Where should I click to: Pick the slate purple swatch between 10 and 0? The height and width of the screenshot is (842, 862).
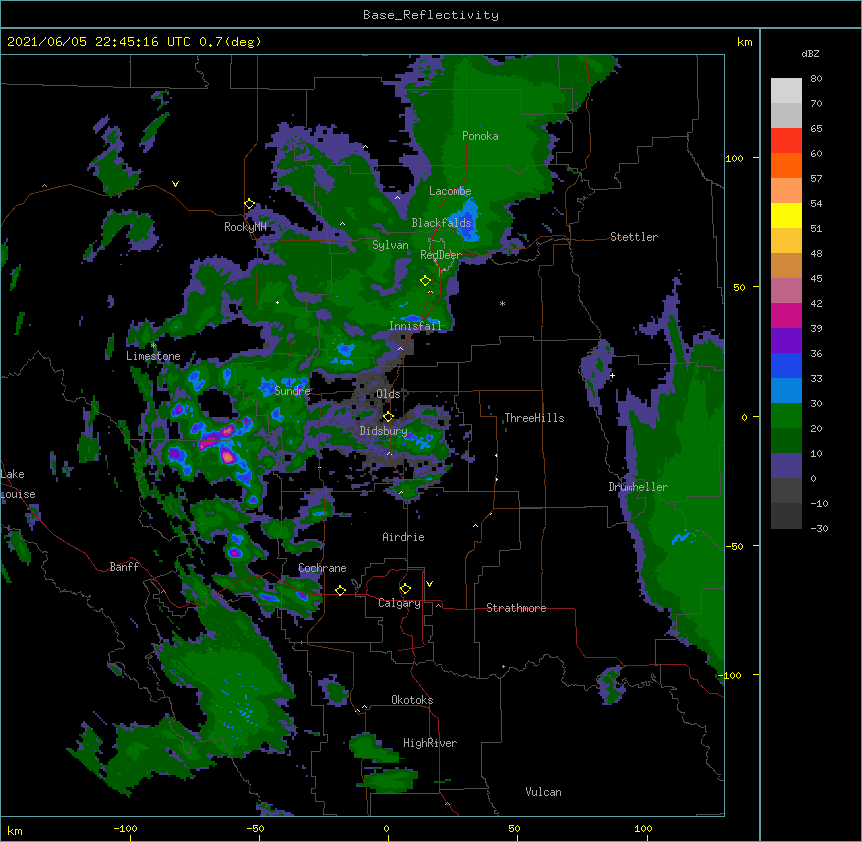(x=786, y=466)
